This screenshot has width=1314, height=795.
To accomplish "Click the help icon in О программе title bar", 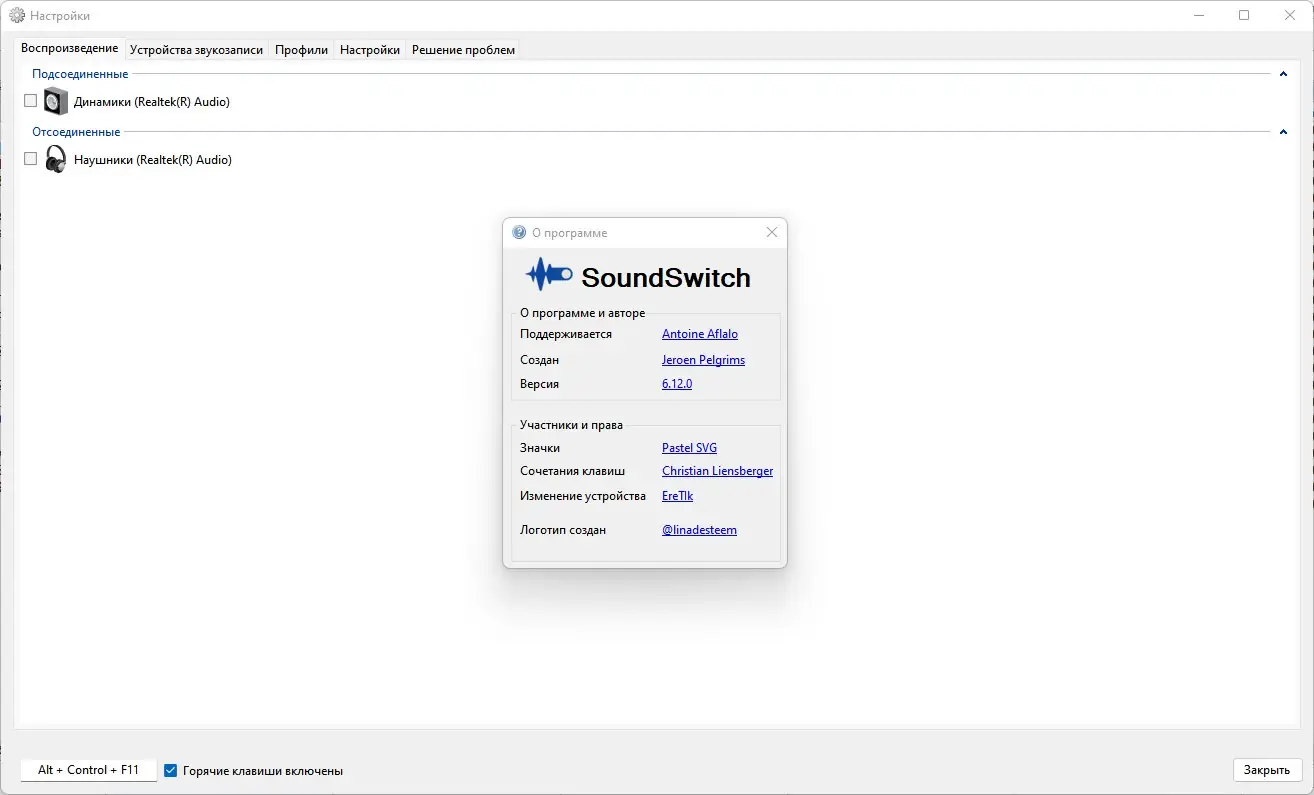I will point(519,233).
